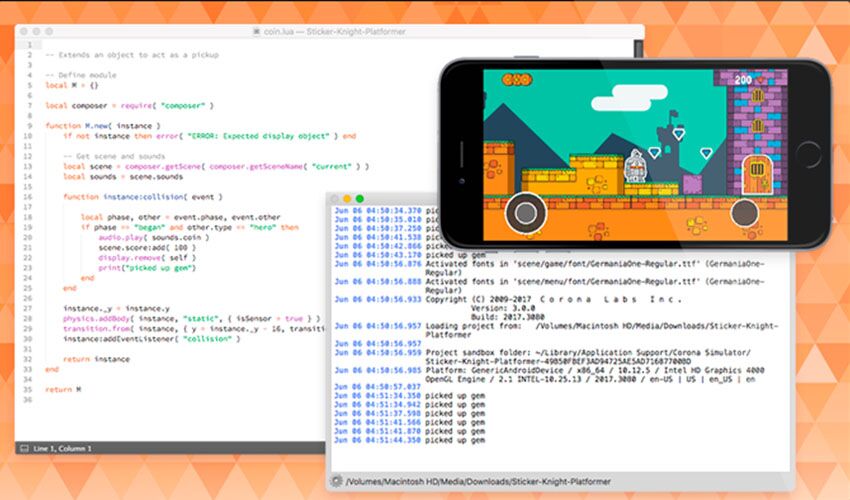Click the line 'instance._y = instance.y'
Screen dimensions: 850x500
coord(117,308)
